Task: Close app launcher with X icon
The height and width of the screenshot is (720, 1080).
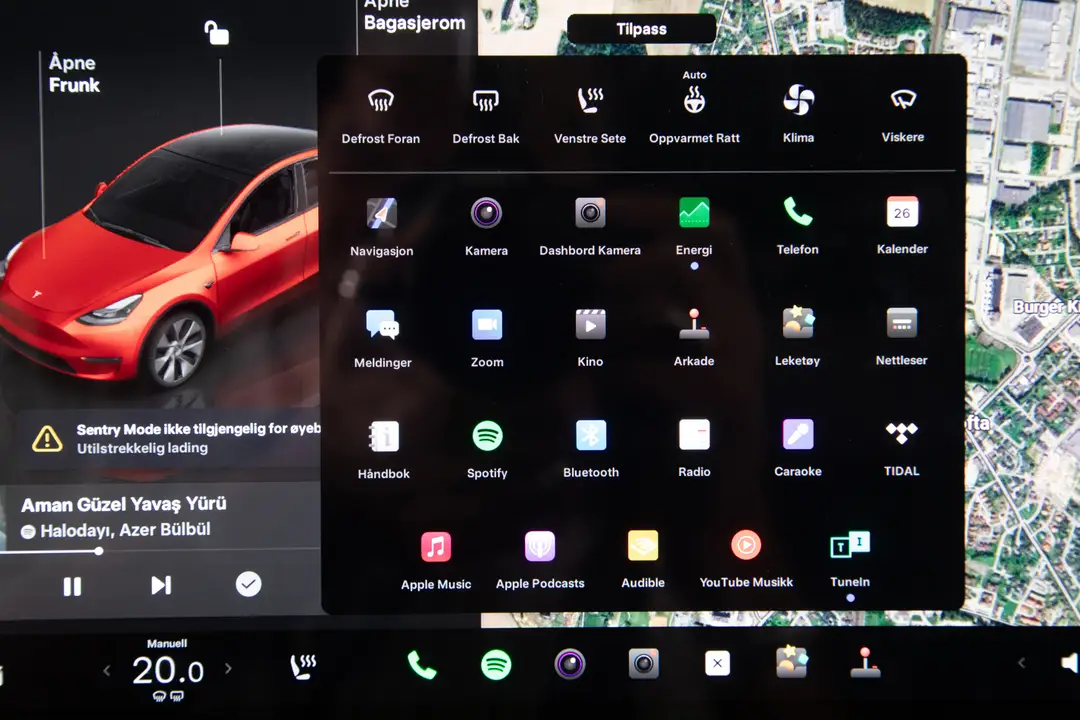Action: tap(717, 664)
